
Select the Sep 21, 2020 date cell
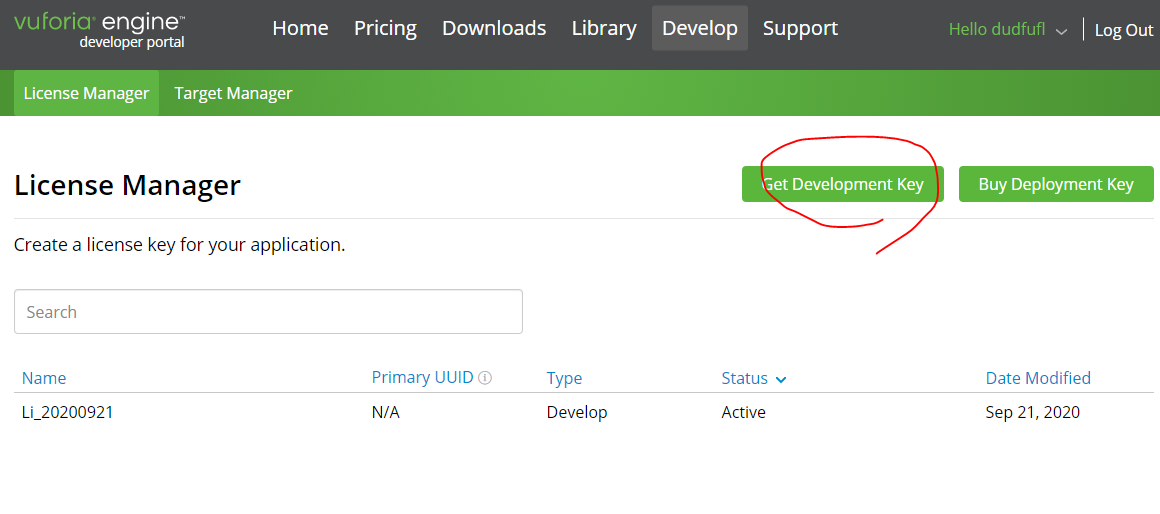1033,412
